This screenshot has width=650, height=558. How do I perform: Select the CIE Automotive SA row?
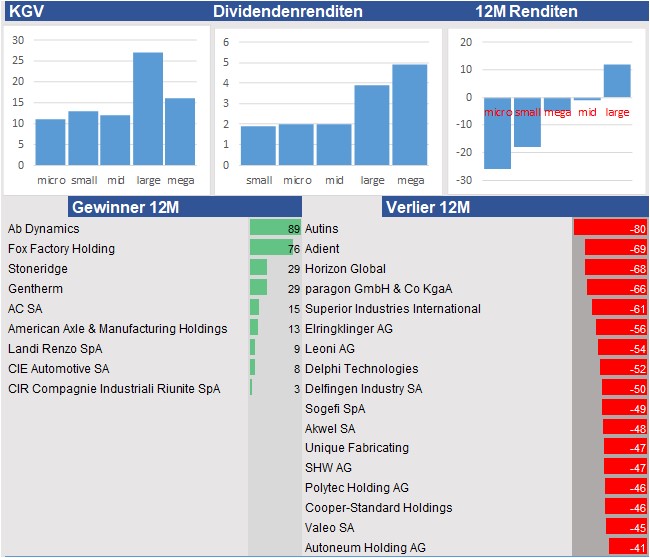[x=153, y=369]
